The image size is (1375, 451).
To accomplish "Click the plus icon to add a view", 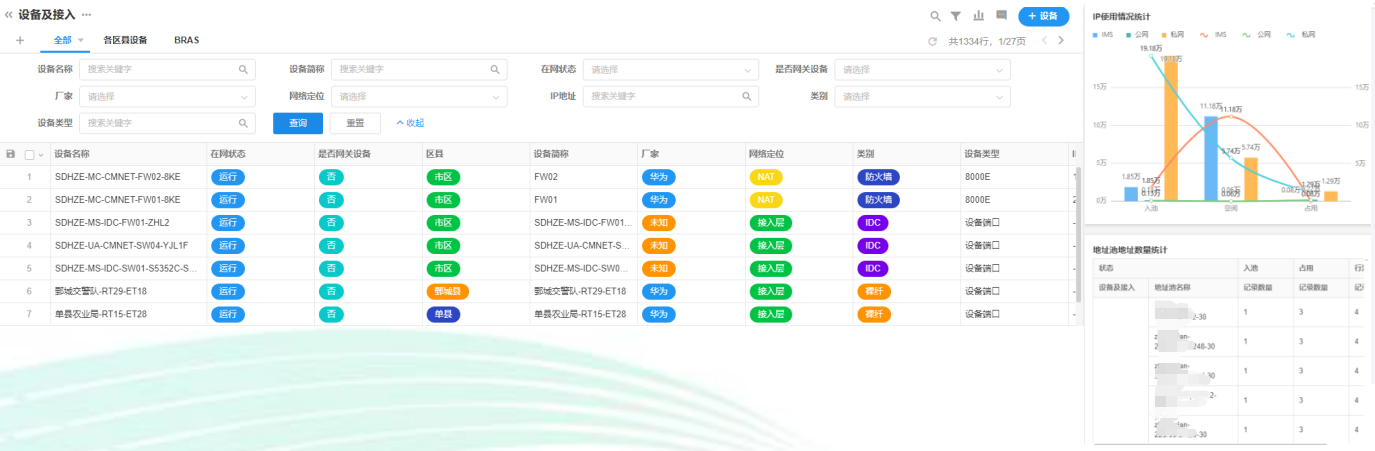I will pyautogui.click(x=20, y=40).
